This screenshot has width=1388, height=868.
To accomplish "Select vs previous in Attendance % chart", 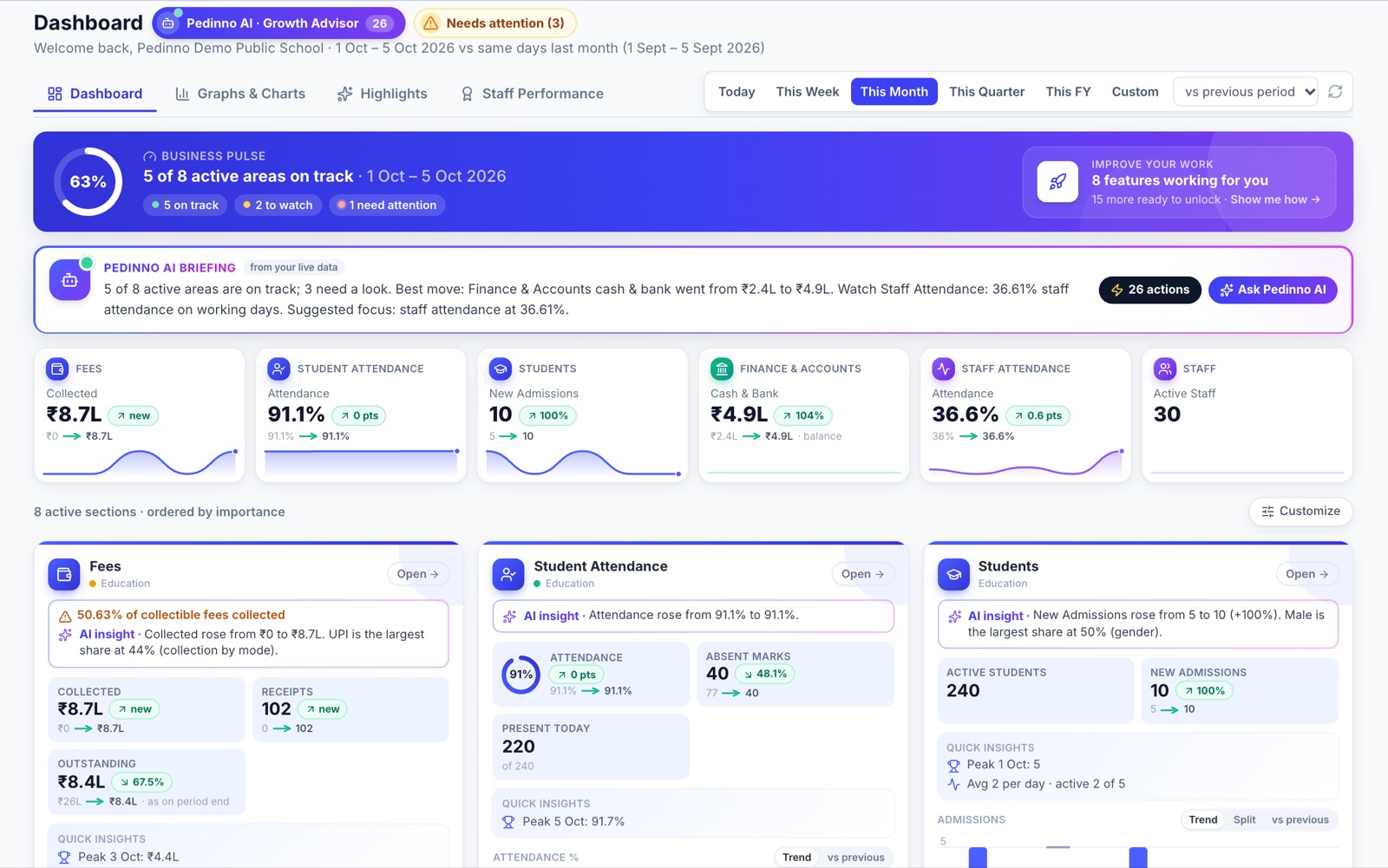I will coord(855,858).
